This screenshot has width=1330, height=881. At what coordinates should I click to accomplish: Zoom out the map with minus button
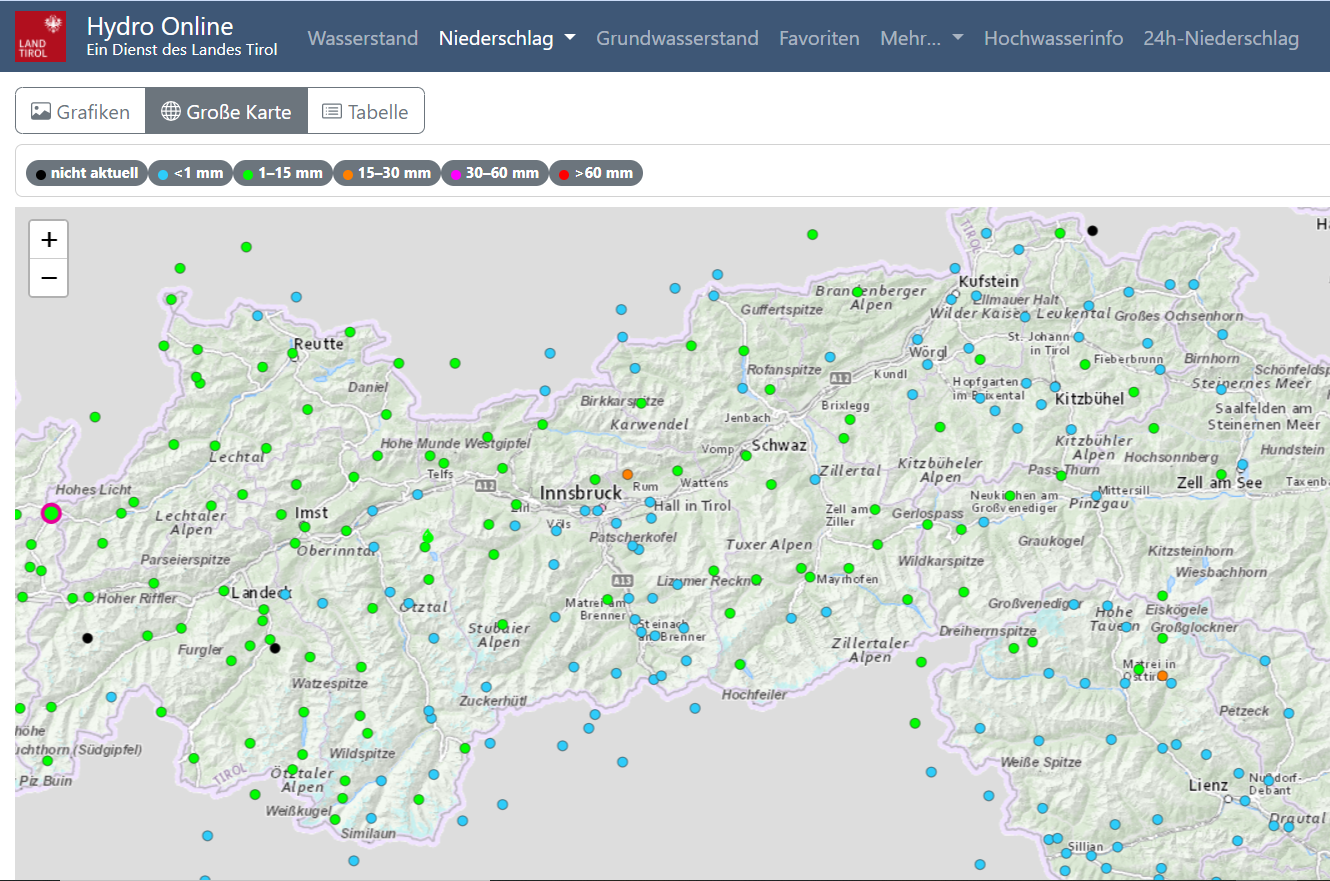coord(49,278)
